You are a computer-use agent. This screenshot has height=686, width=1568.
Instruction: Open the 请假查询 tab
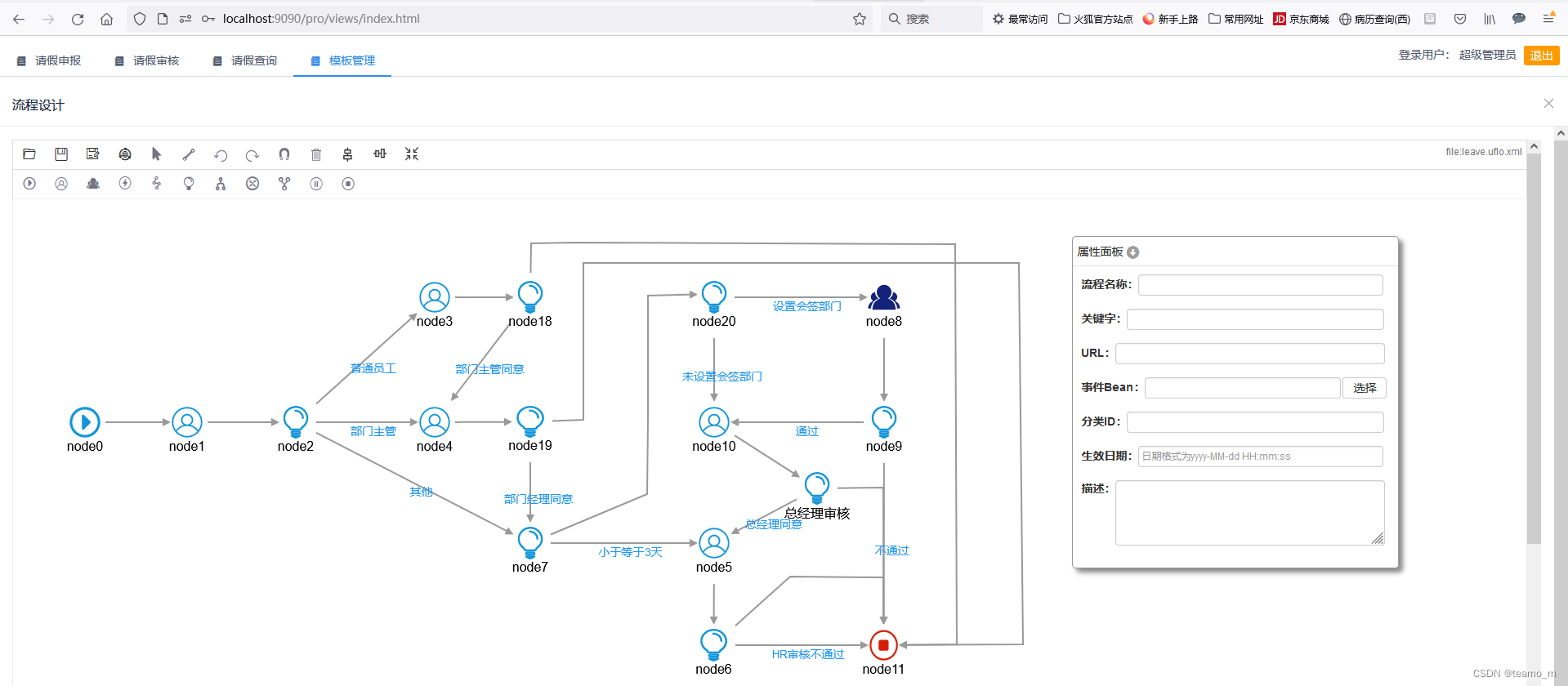pos(245,60)
